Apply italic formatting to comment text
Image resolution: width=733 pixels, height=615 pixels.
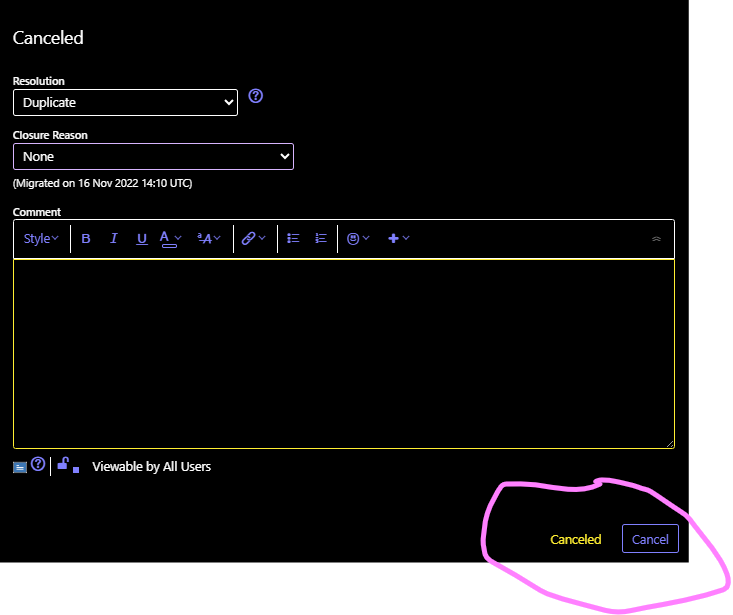114,239
